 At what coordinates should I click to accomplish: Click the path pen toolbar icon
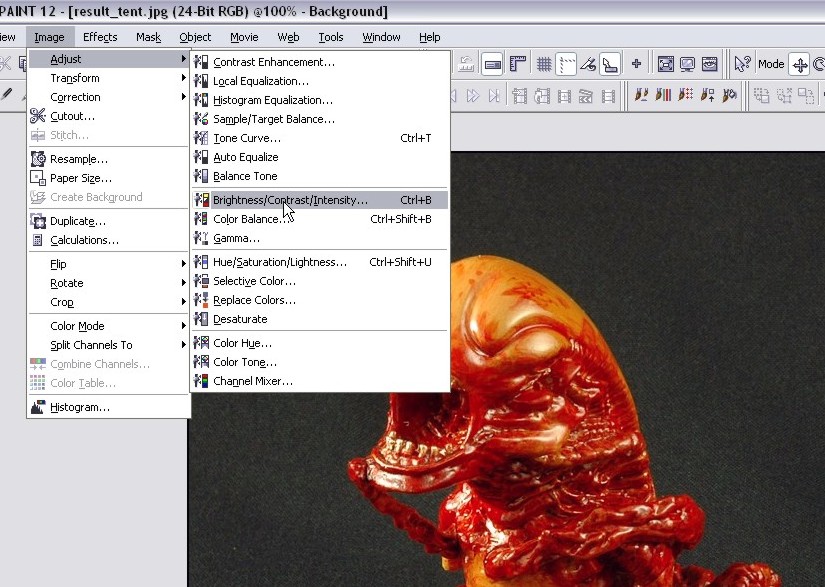pos(588,65)
